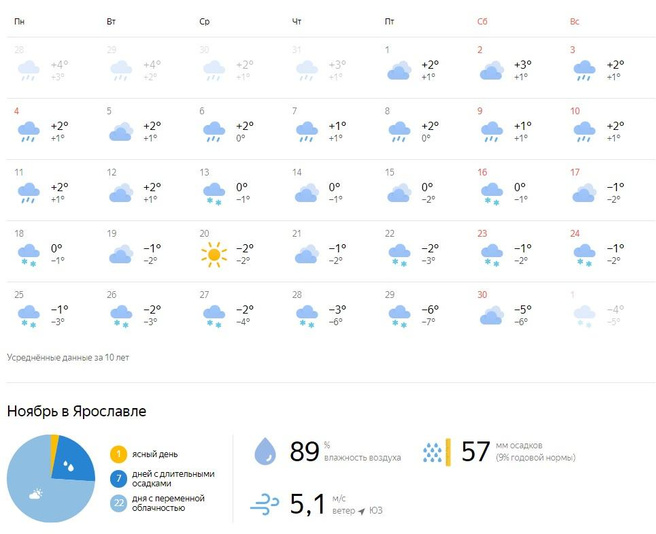Image resolution: width=656 pixels, height=534 pixels.
Task: Click the cloudy icon on November 30
Action: (491, 316)
